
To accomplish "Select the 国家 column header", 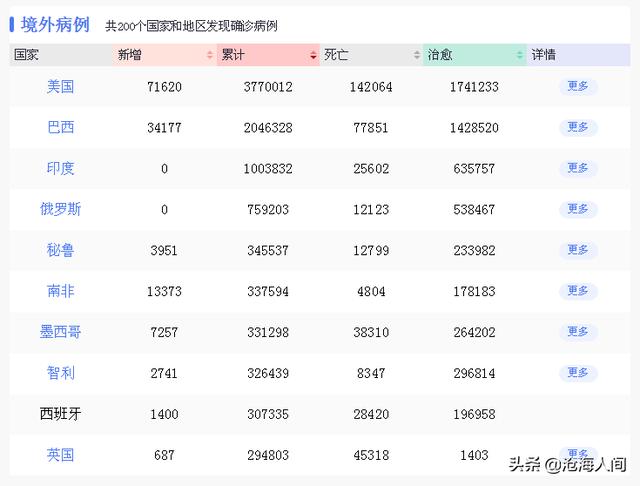I will 61,55.
